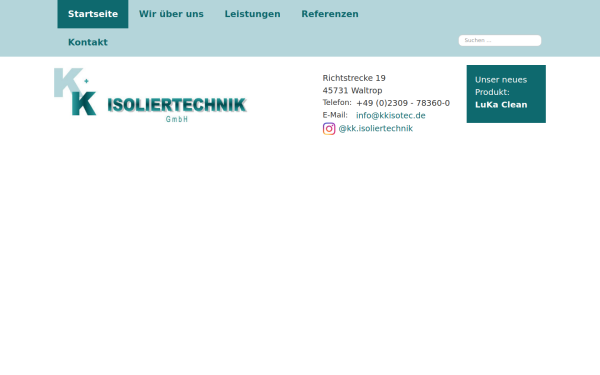Screen dimensions: 600x375
Task: Focus the Suchen search field
Action: click(500, 41)
